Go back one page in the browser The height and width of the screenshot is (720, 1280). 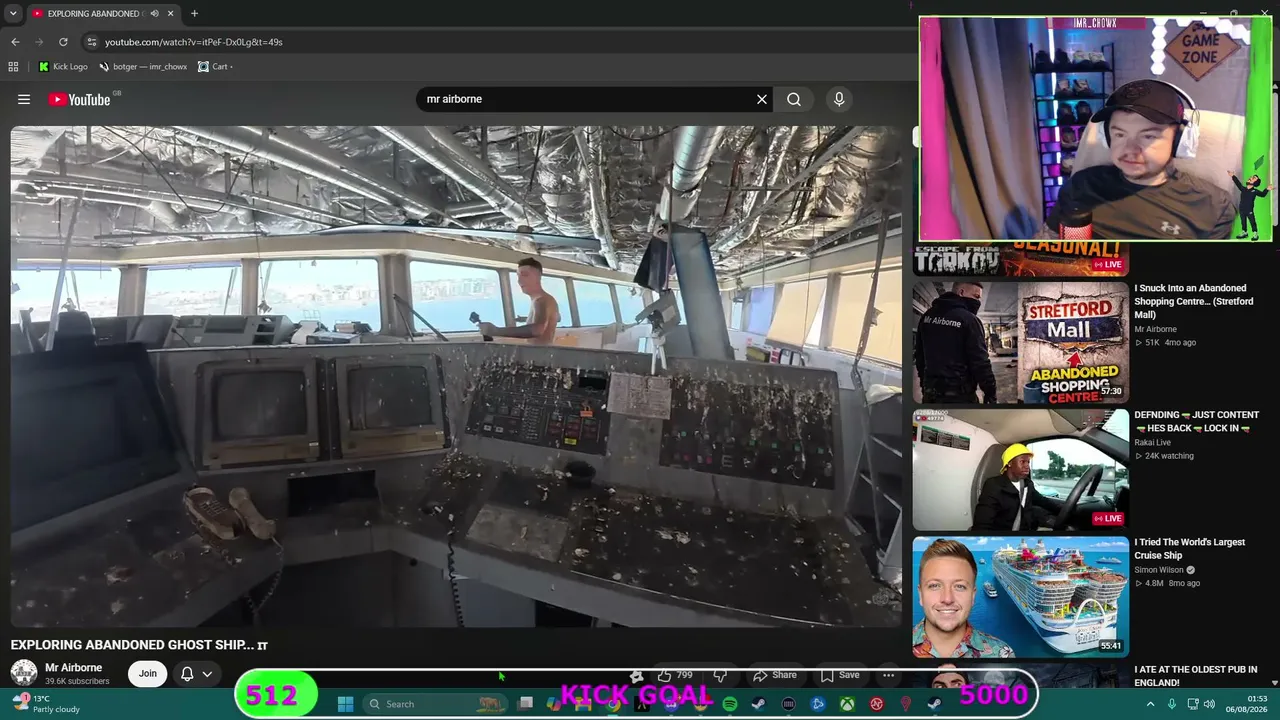(x=15, y=42)
